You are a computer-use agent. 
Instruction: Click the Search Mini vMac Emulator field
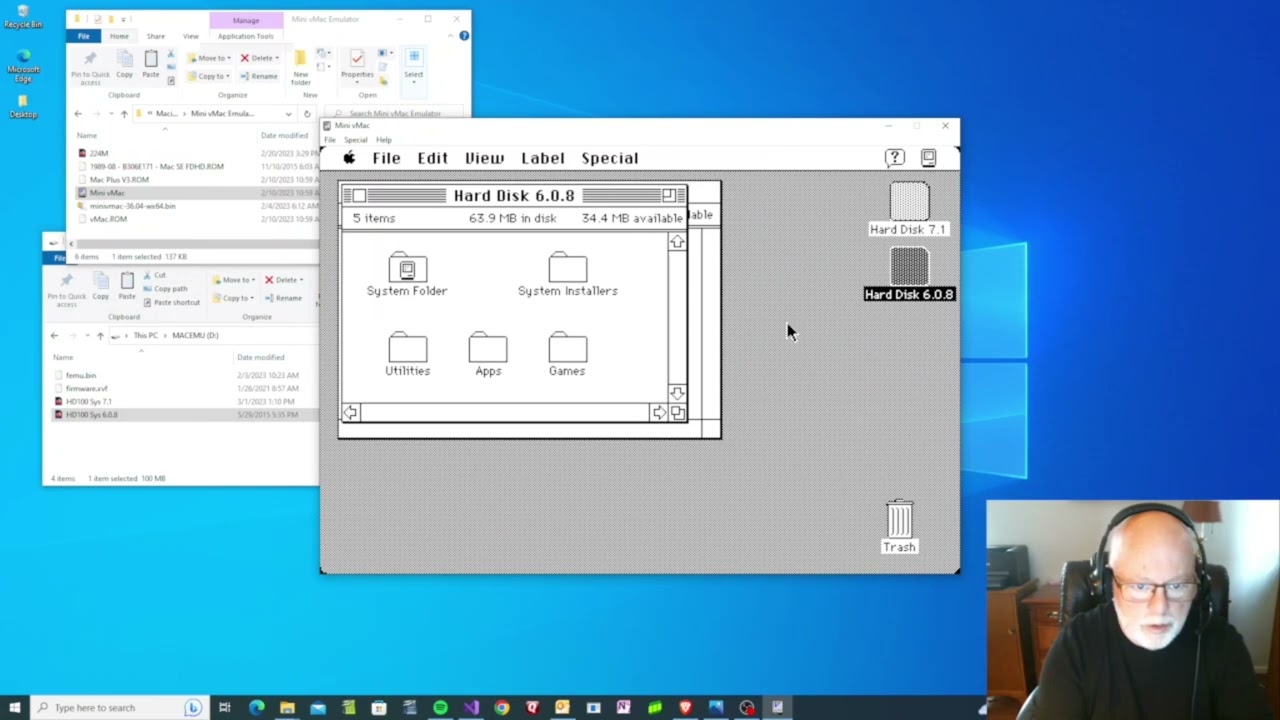(x=396, y=114)
